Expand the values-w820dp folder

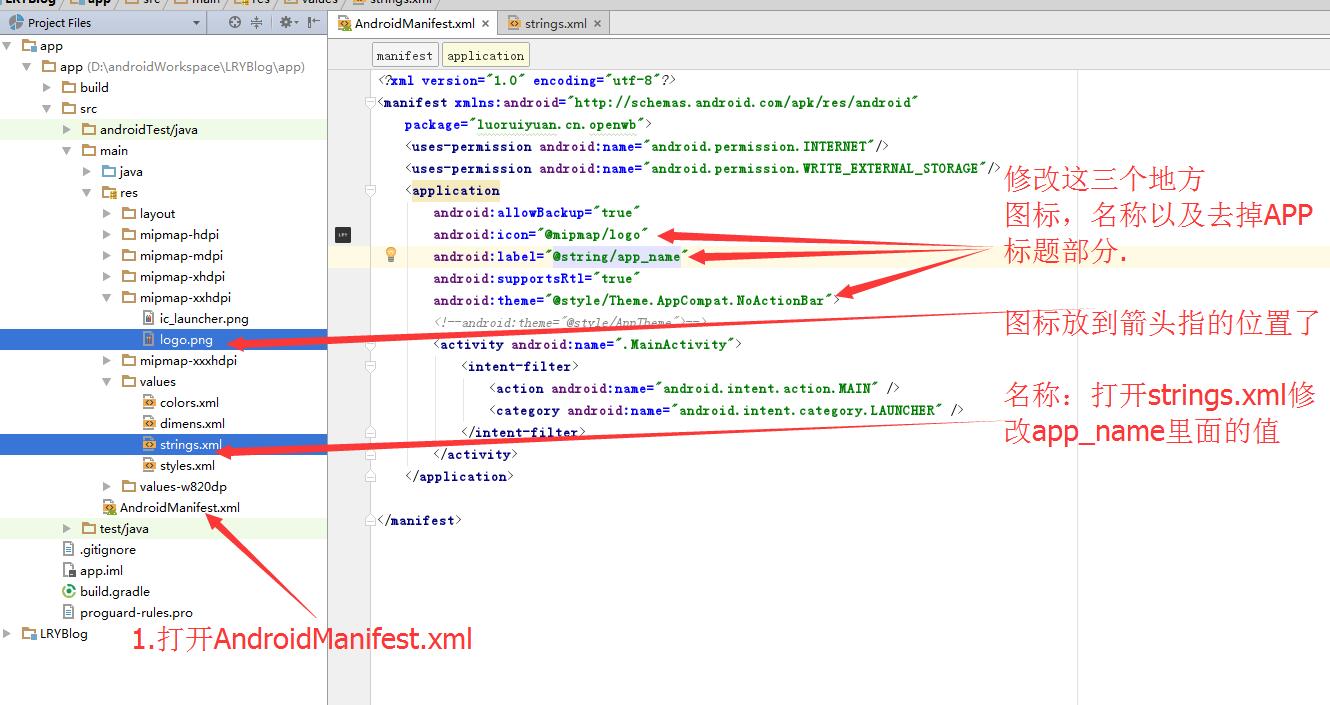point(107,486)
